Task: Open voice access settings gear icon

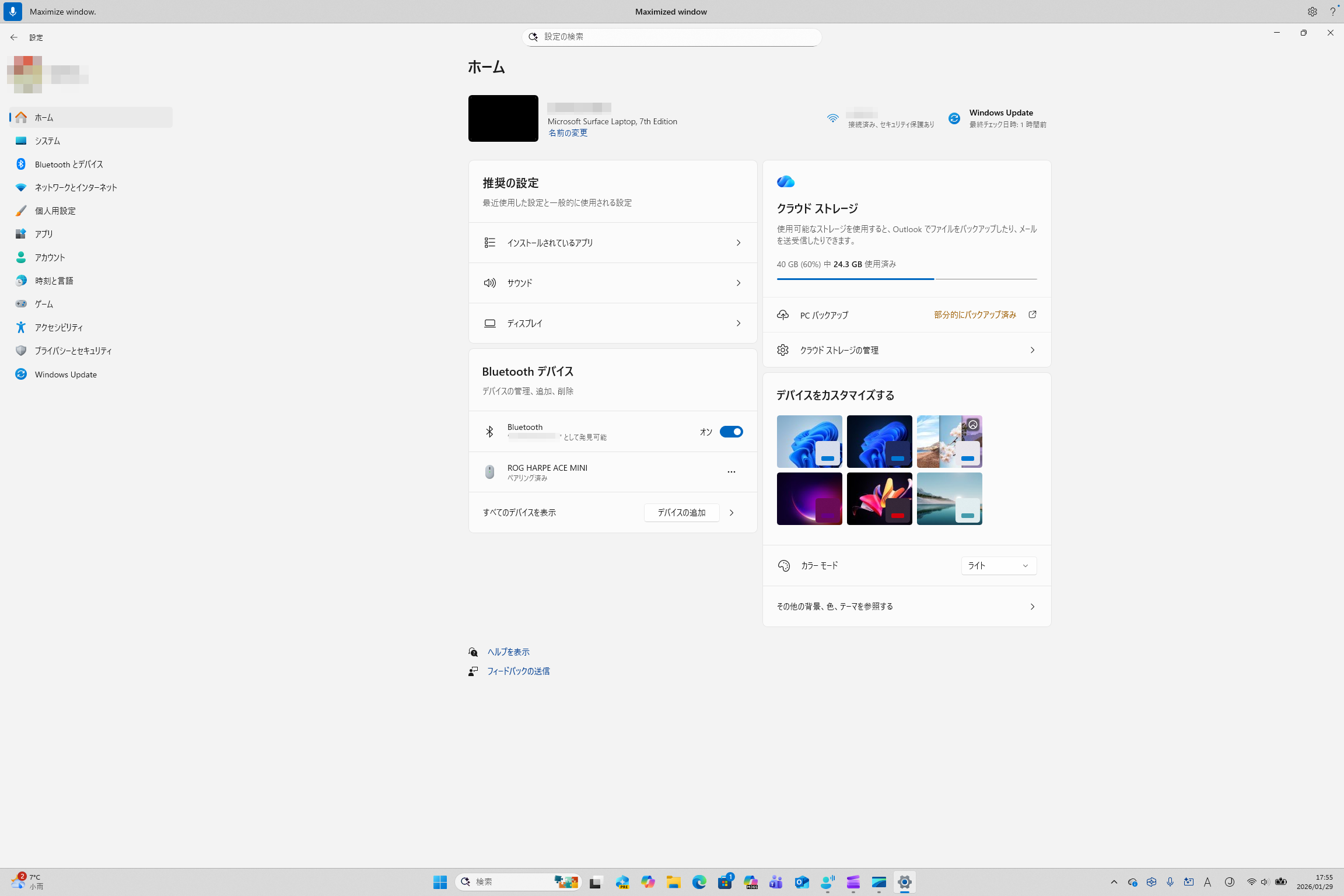Action: point(1312,12)
